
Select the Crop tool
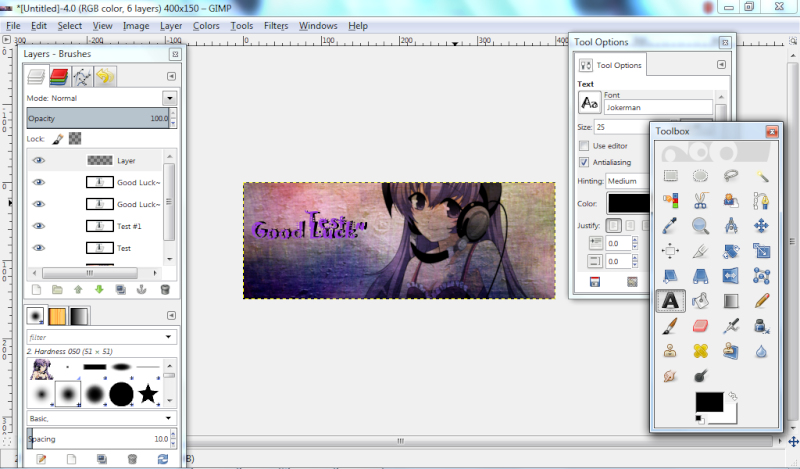[x=701, y=251]
